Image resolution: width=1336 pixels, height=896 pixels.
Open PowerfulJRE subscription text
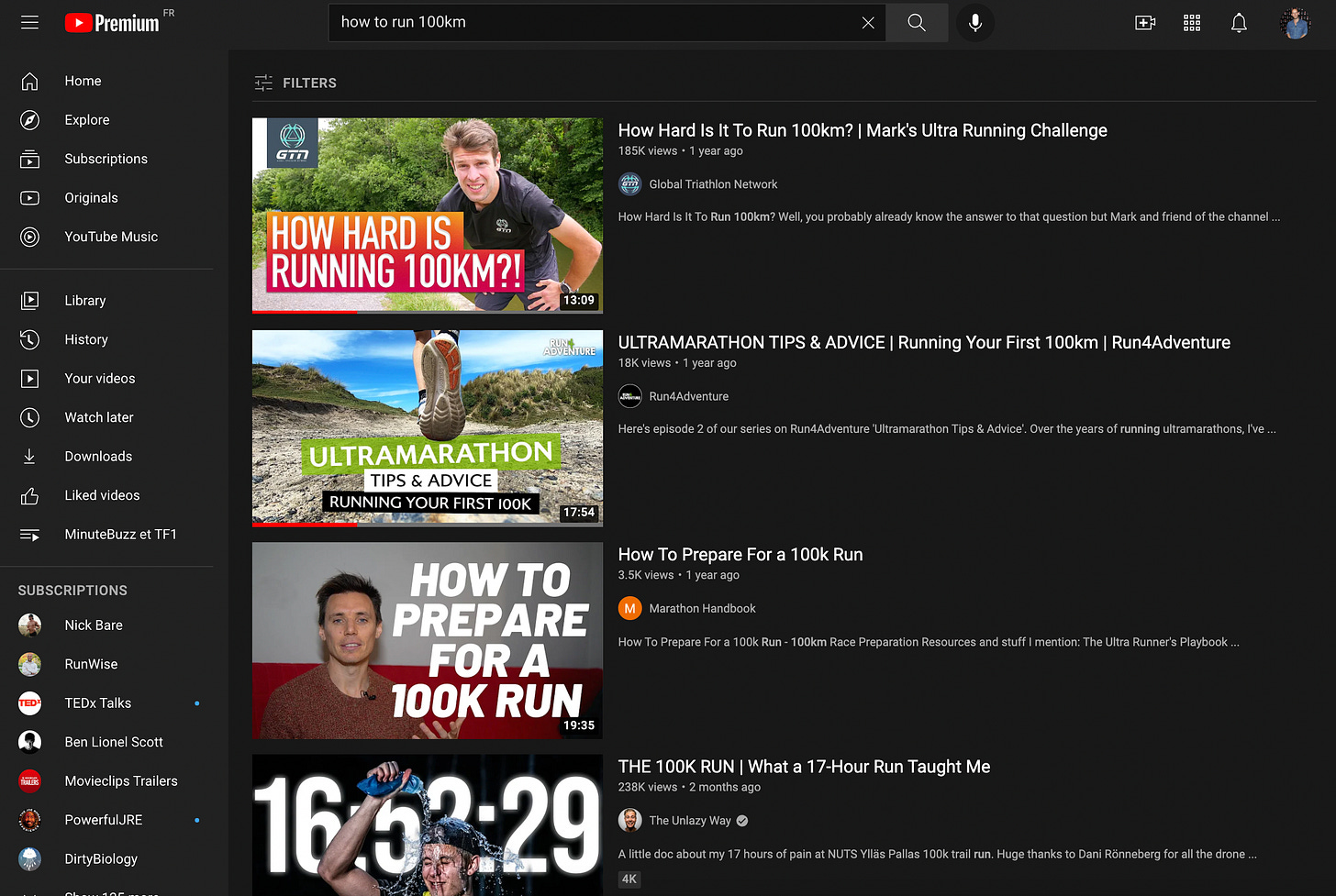tap(104, 820)
